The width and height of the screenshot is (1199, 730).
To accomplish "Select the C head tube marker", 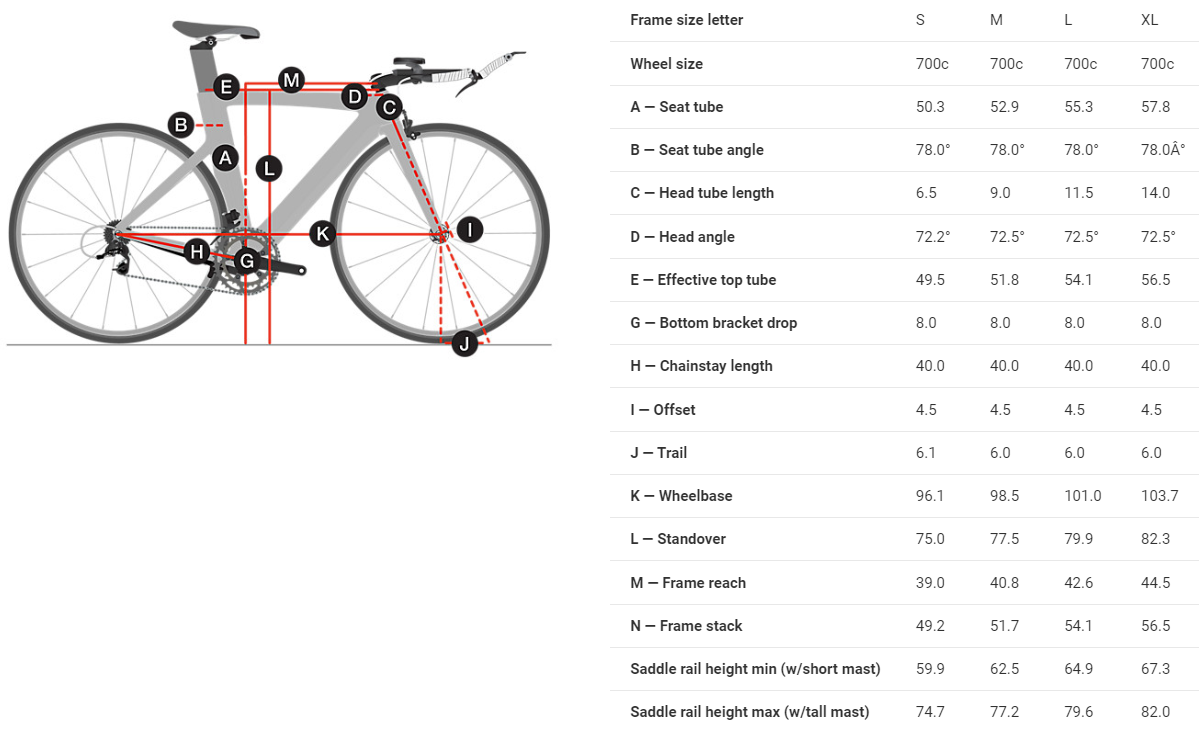I will 389,106.
